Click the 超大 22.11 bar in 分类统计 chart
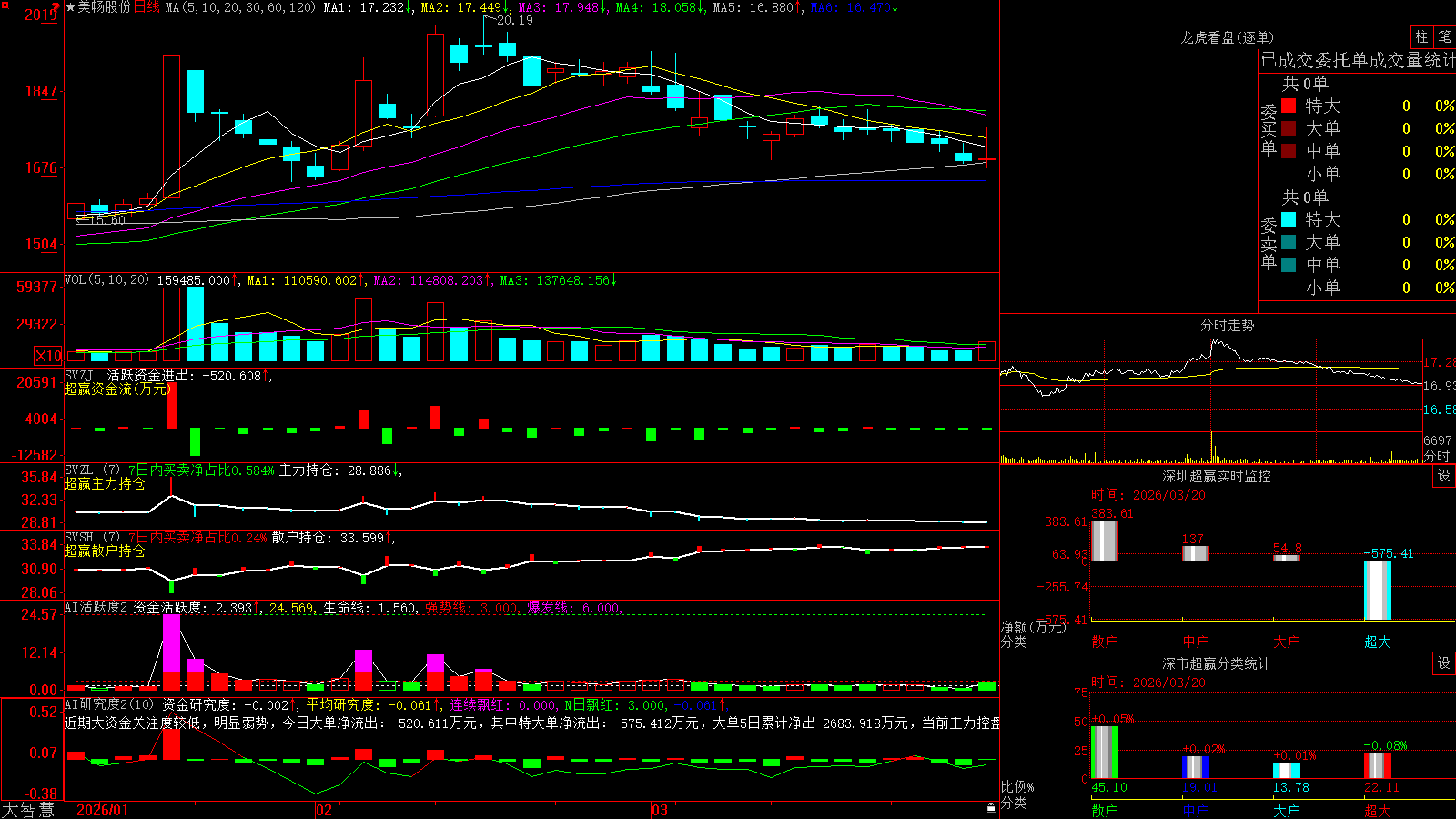 tap(1378, 765)
